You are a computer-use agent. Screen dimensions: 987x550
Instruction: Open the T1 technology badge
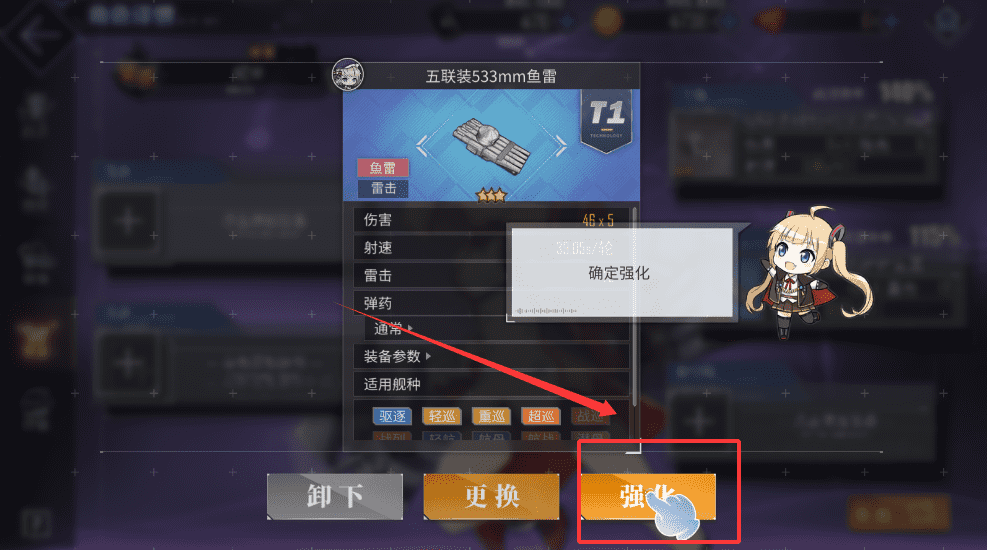coord(607,121)
